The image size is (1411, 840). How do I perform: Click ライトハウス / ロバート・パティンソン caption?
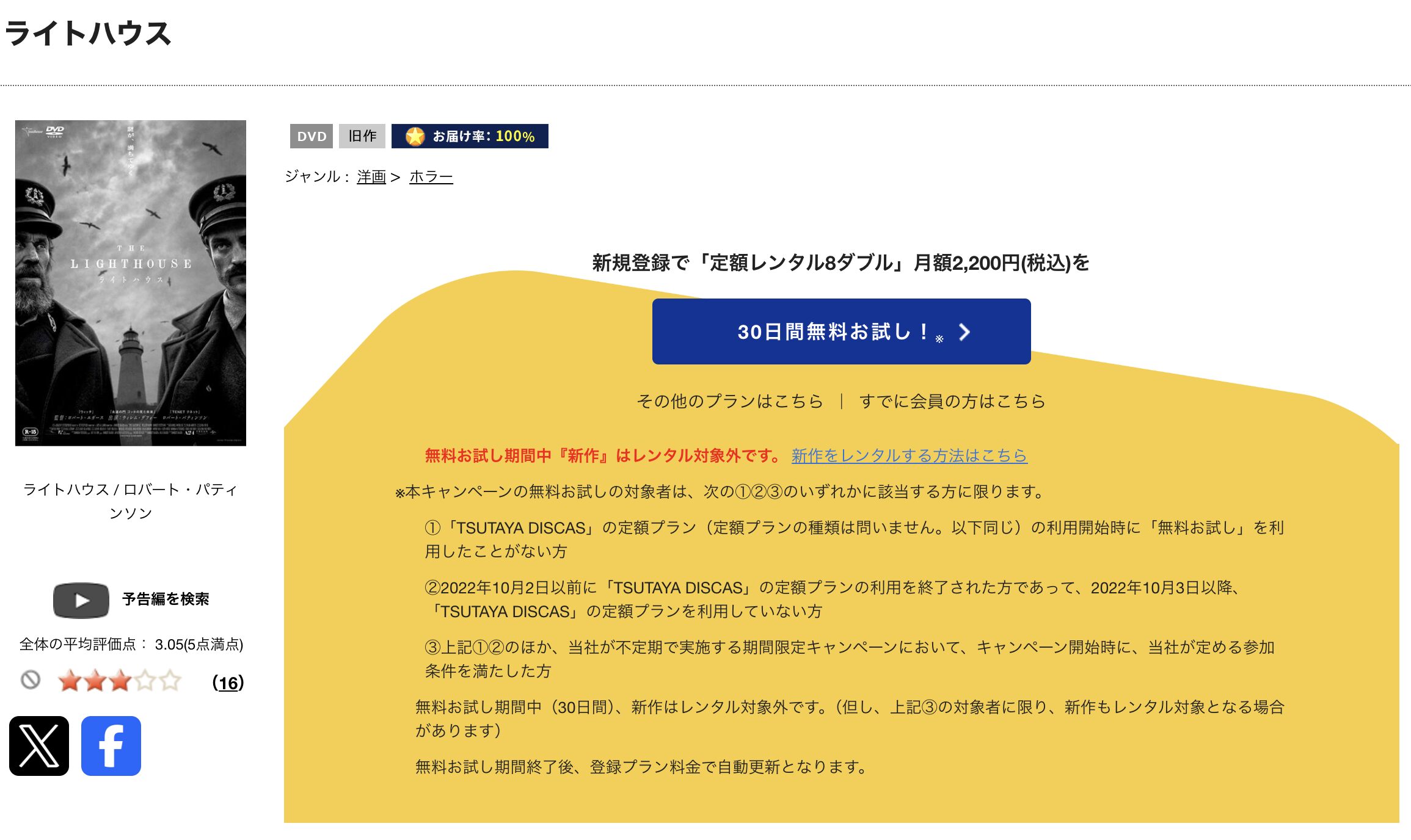point(130,501)
